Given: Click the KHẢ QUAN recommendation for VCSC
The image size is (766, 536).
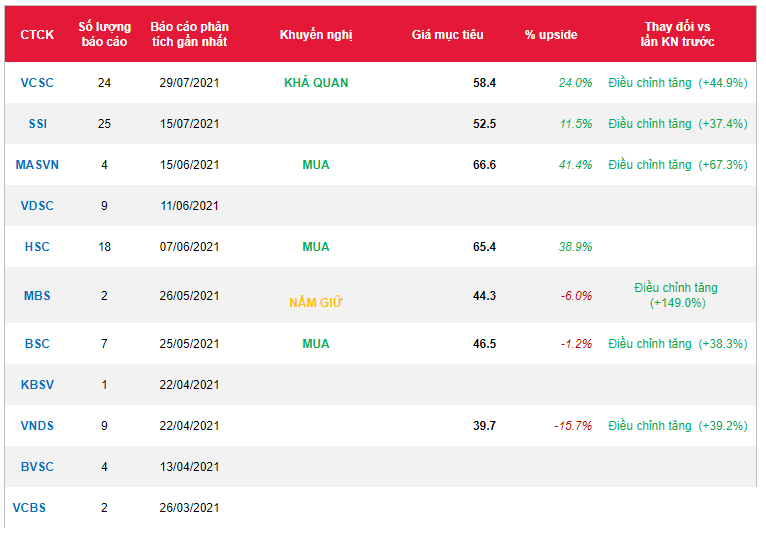Looking at the screenshot, I should [316, 83].
